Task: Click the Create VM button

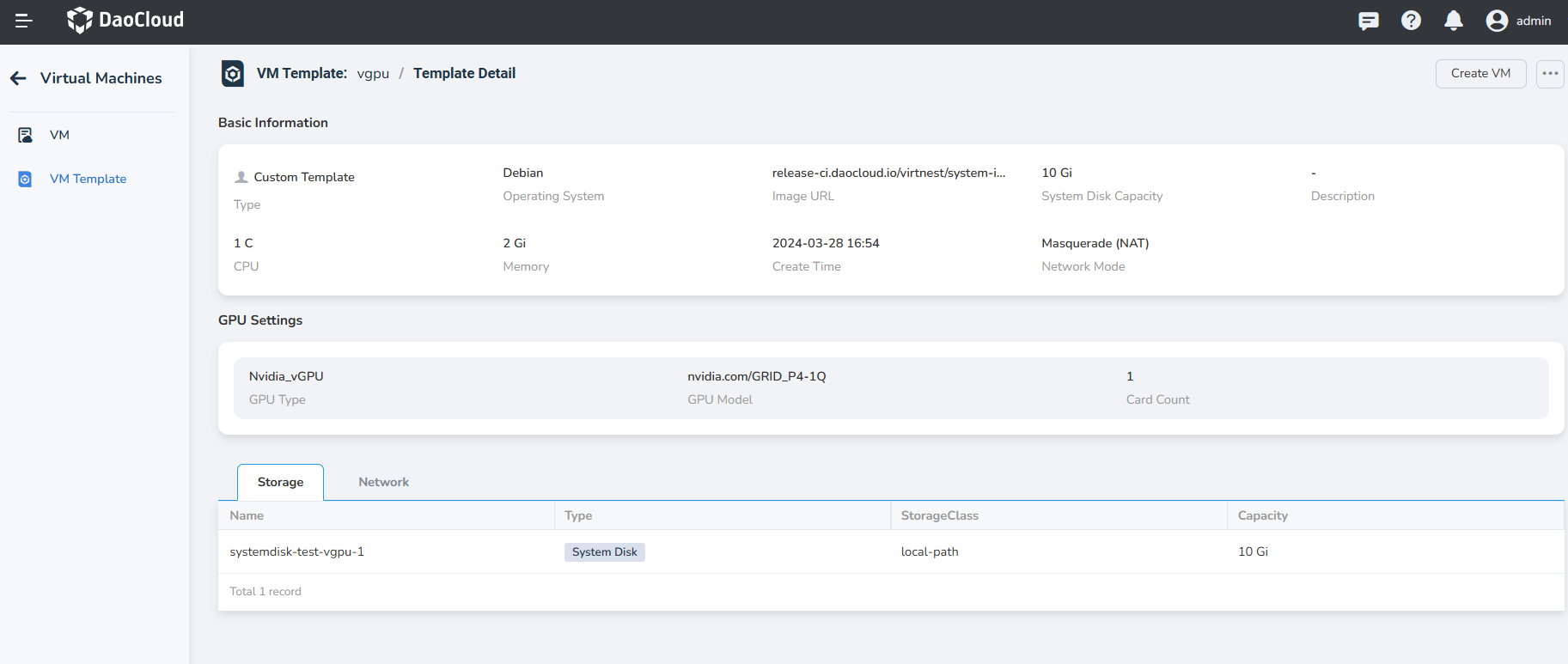Action: click(1480, 74)
